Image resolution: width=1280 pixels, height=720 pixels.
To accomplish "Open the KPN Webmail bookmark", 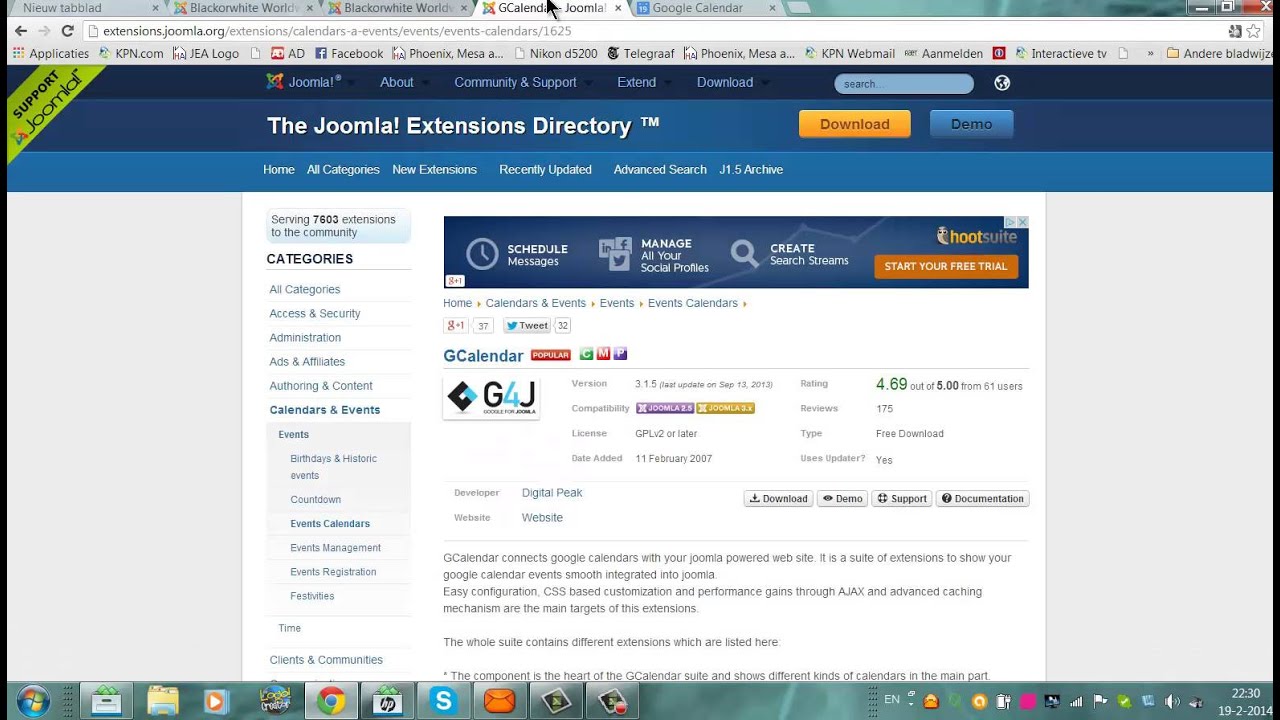I will [x=850, y=53].
